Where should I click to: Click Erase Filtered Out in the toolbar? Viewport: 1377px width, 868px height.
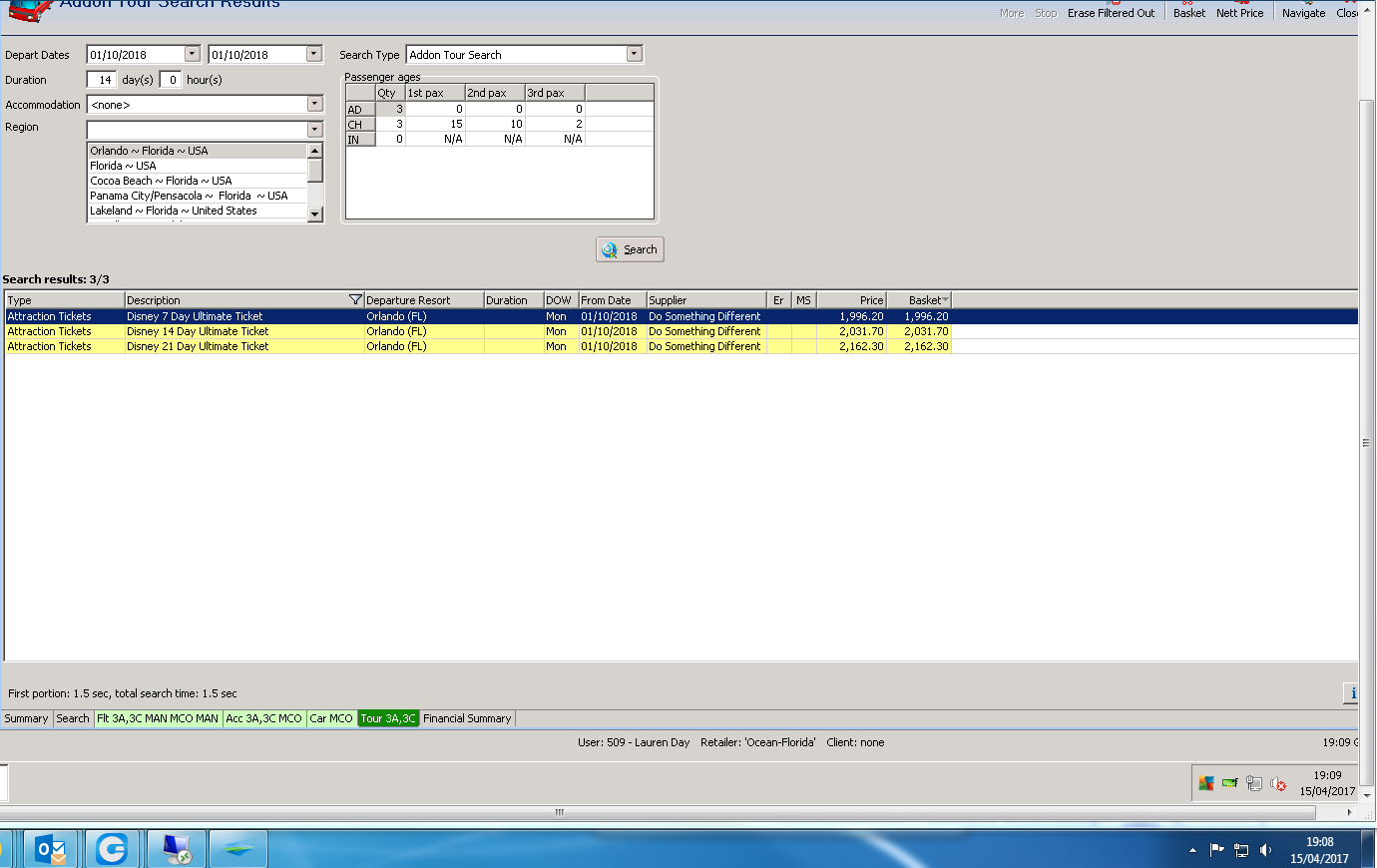click(x=1111, y=13)
